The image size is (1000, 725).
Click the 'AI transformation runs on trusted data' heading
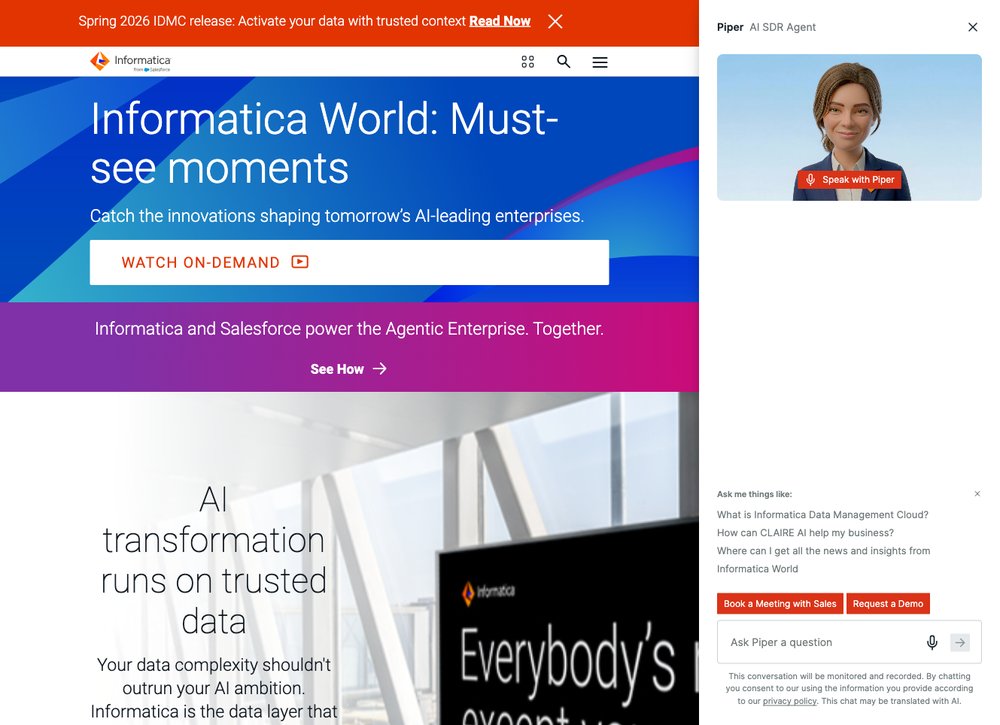[214, 560]
